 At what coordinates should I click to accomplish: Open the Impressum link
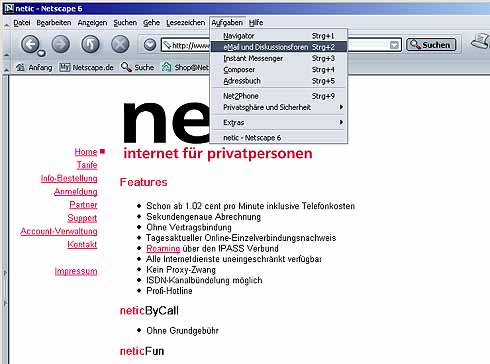(x=76, y=271)
